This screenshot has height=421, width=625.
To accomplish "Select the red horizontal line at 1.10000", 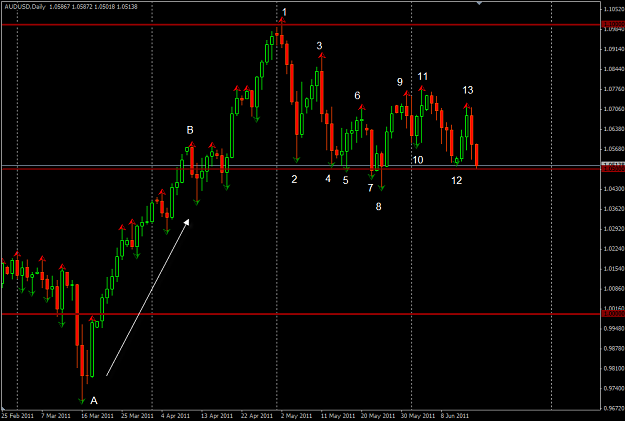I will tap(301, 25).
